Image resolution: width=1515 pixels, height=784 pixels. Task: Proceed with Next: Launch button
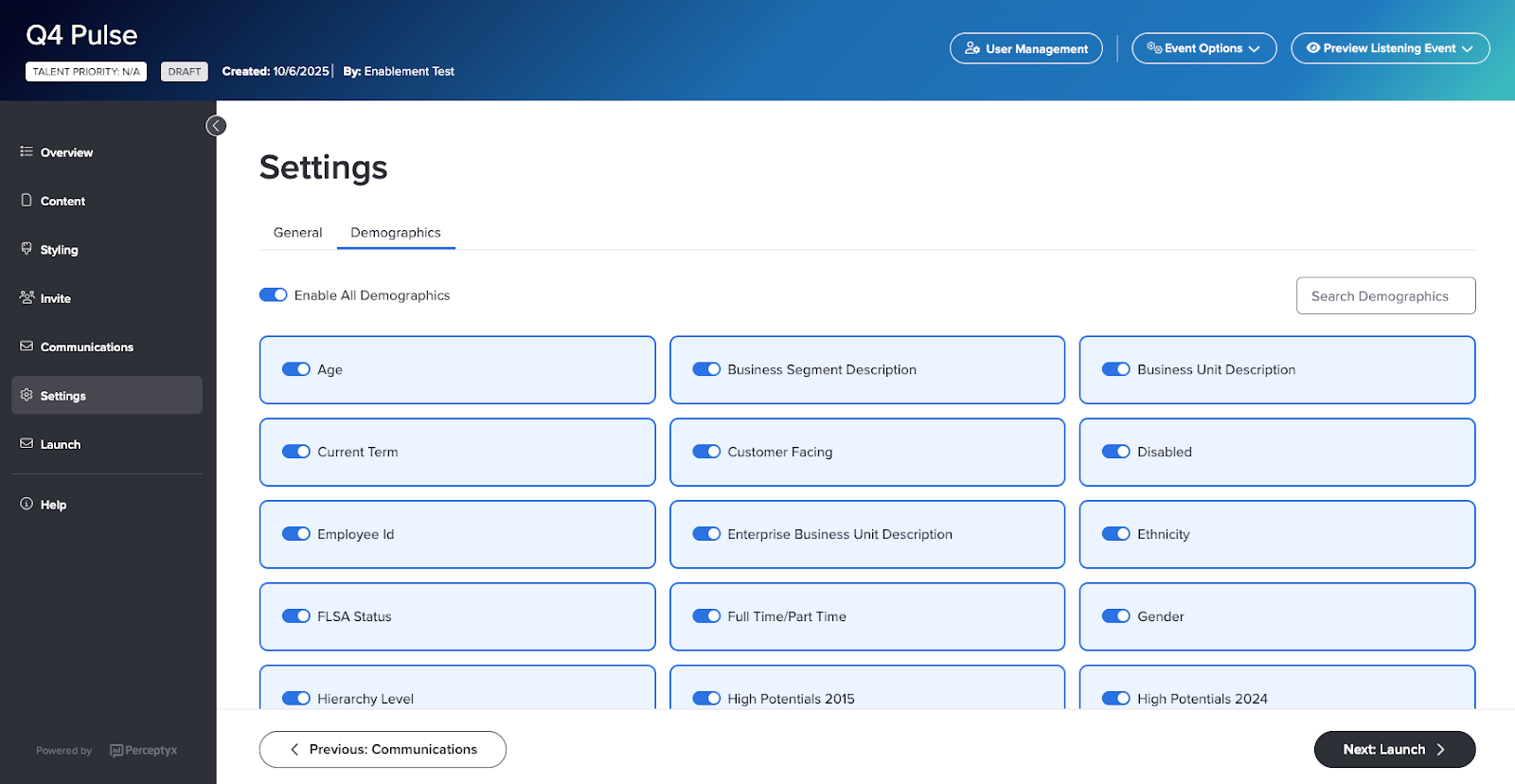(x=1395, y=749)
